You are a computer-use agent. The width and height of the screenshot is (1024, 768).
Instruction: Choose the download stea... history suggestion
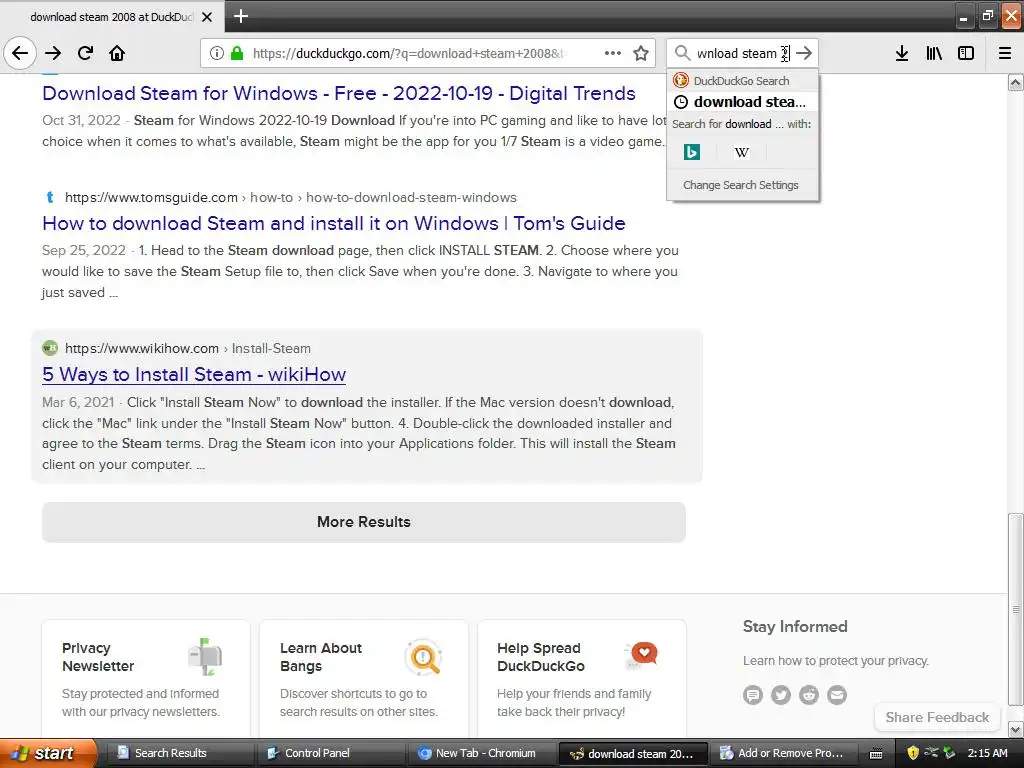coord(742,102)
